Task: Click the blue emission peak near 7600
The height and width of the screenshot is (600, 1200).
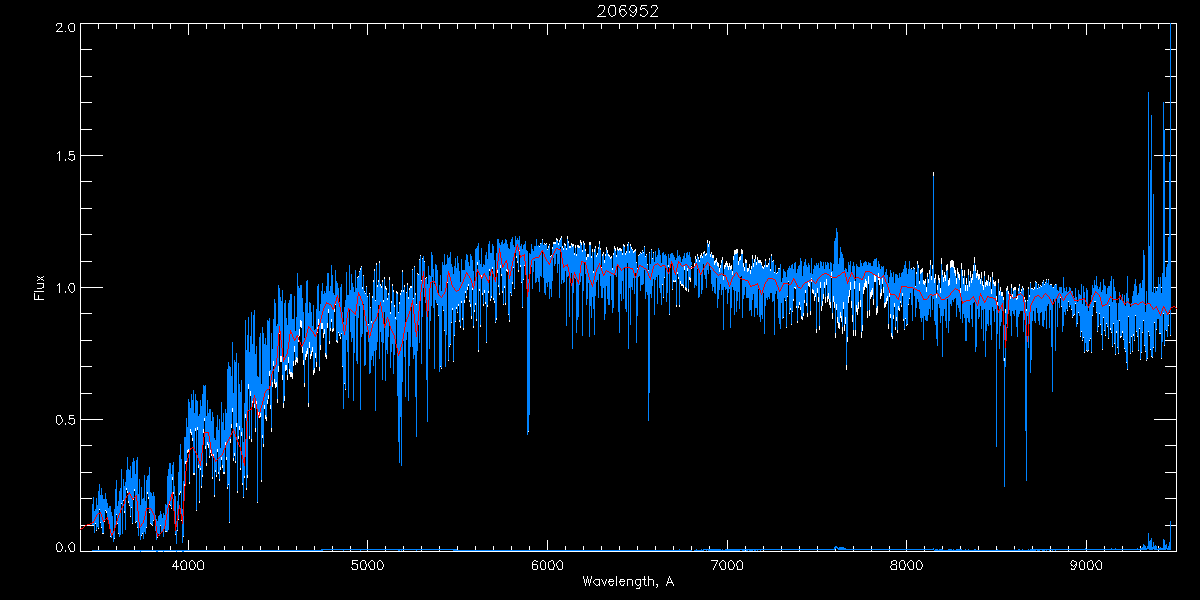Action: [836, 230]
